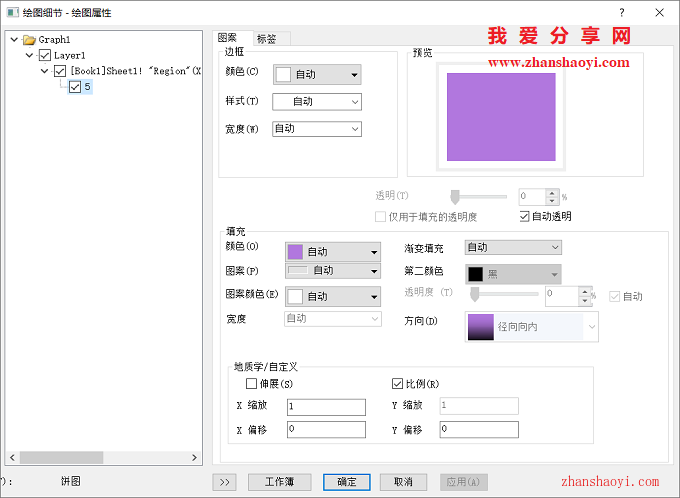The height and width of the screenshot is (498, 680).
Task: Toggle the 自动 checkbox beside gradient transparency
Action: (615, 296)
